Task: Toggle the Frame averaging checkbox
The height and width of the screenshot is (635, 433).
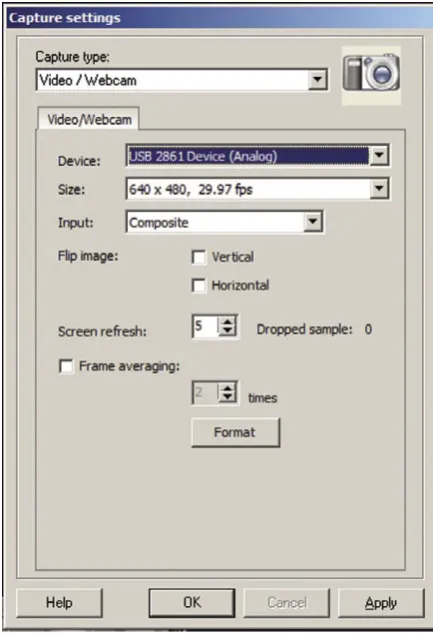Action: (x=66, y=366)
